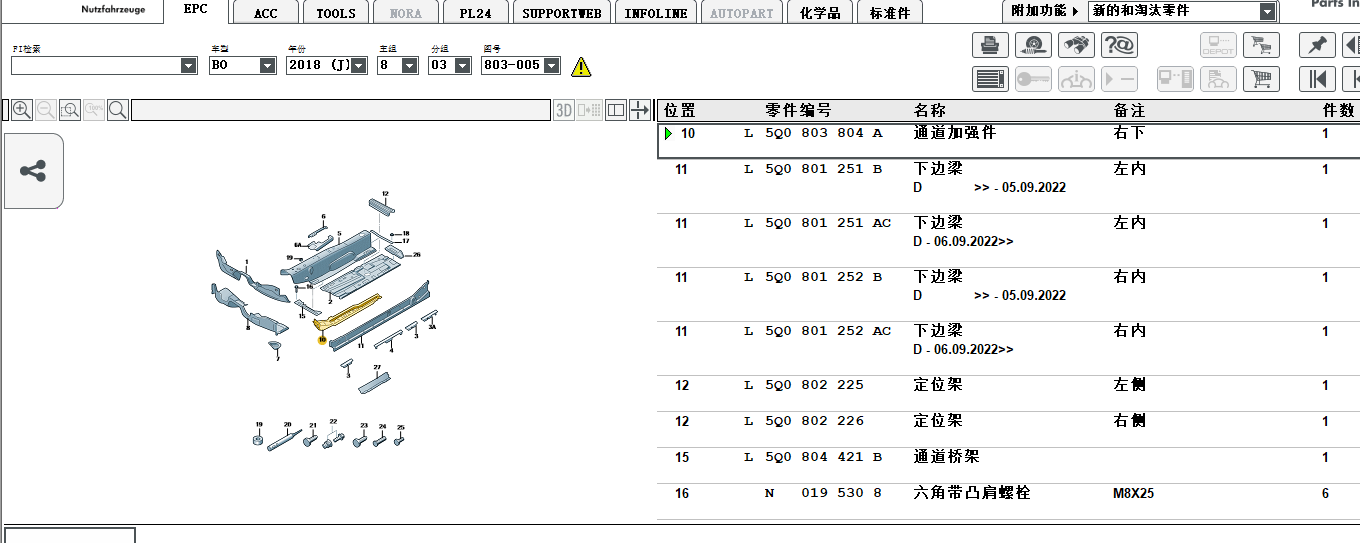Click the greyed computer-to-server icon
1360x543 pixels.
(1175, 79)
